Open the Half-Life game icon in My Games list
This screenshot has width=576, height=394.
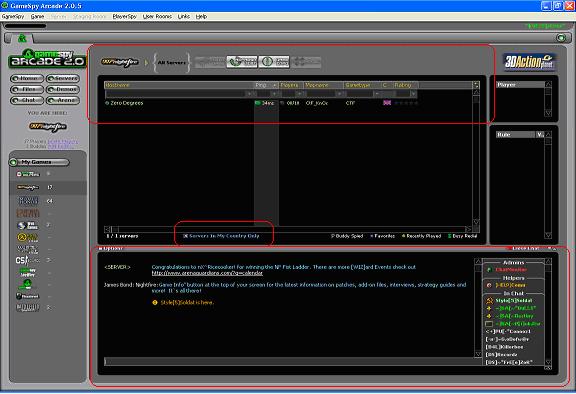28,238
